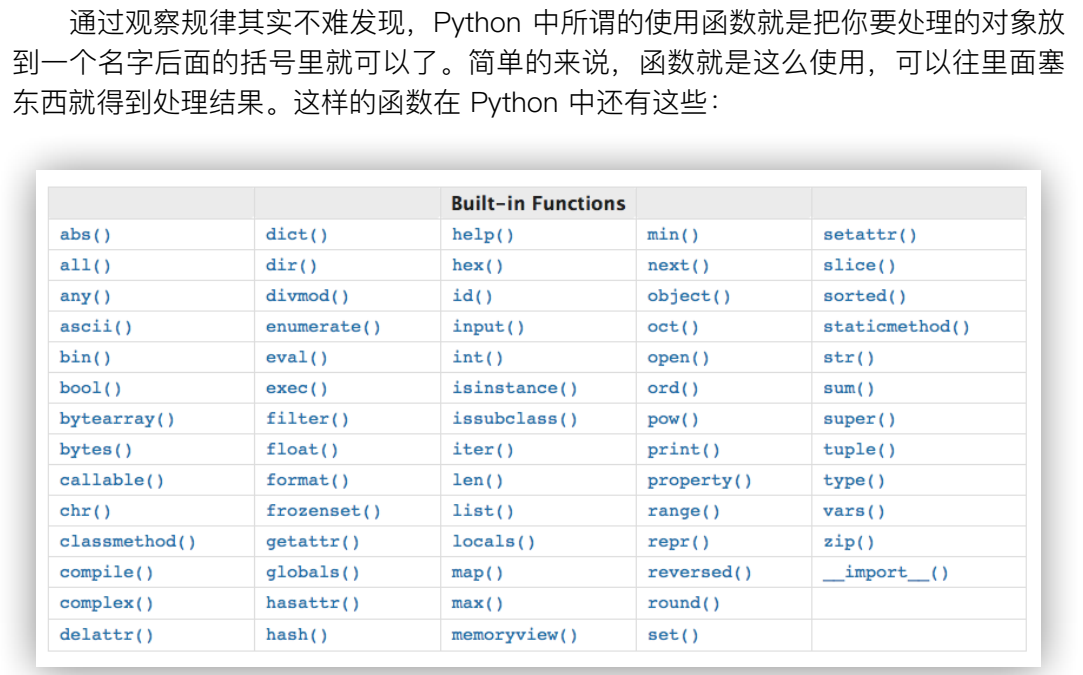Image resolution: width=1083 pixels, height=675 pixels.
Task: Select the help() function link
Action: pyautogui.click(x=483, y=235)
